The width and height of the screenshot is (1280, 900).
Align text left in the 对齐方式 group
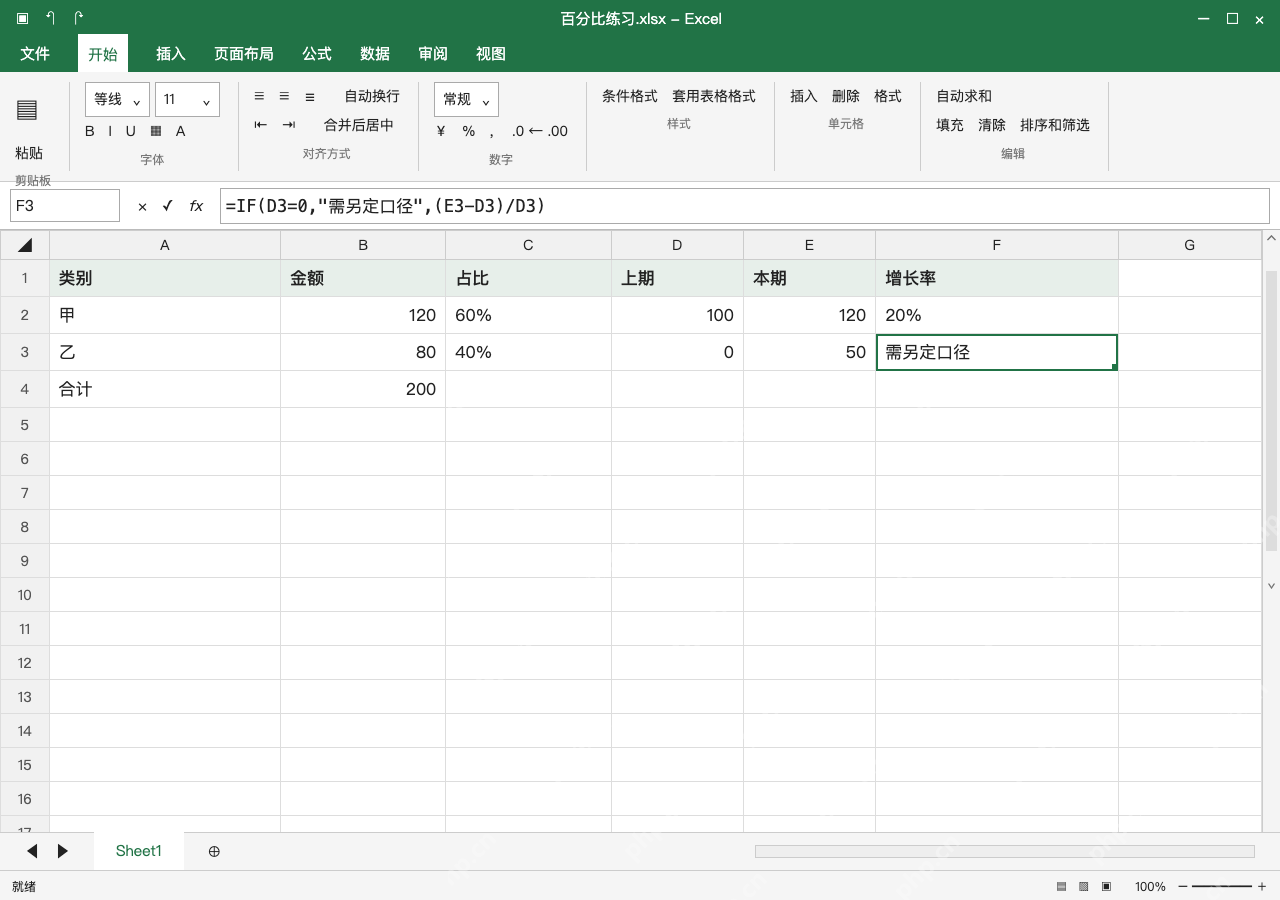pos(259,96)
